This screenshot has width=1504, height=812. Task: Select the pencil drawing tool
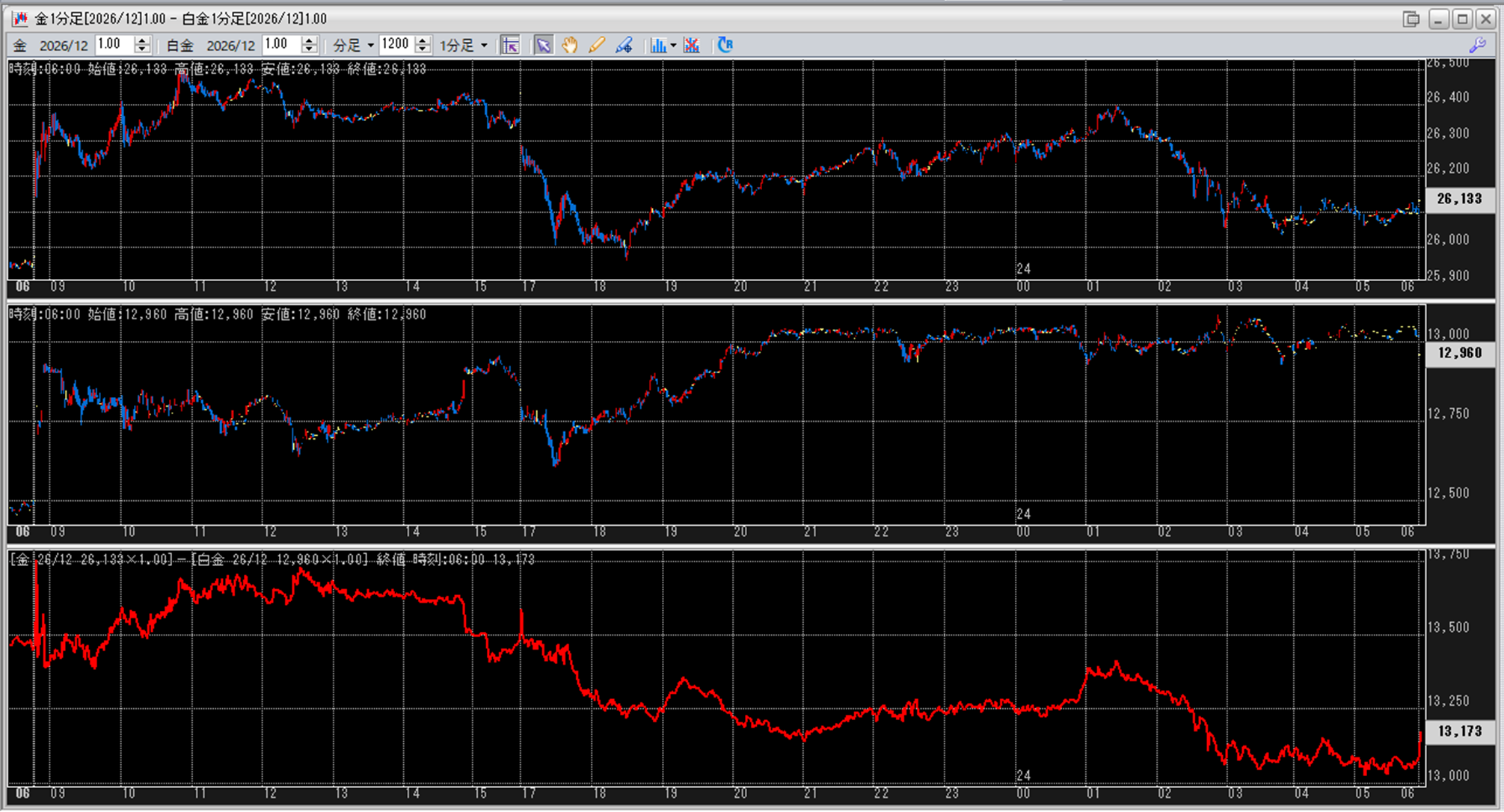[596, 46]
